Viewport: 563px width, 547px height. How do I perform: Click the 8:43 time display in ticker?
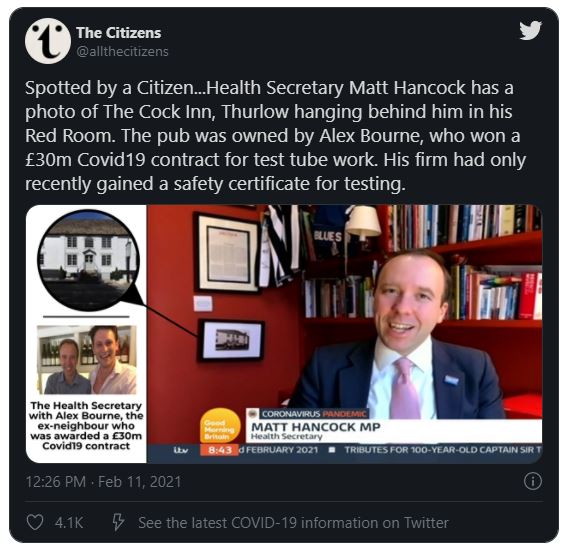tap(219, 450)
